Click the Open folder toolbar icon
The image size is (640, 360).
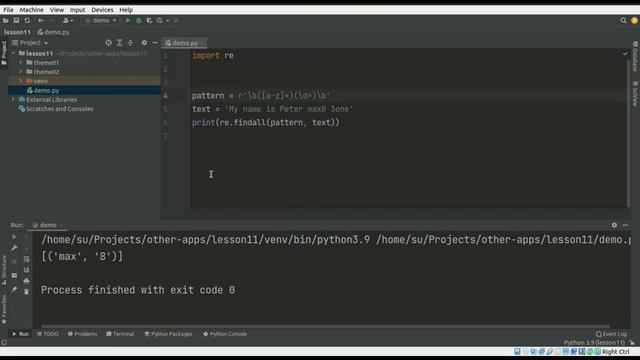pyautogui.click(x=6, y=20)
